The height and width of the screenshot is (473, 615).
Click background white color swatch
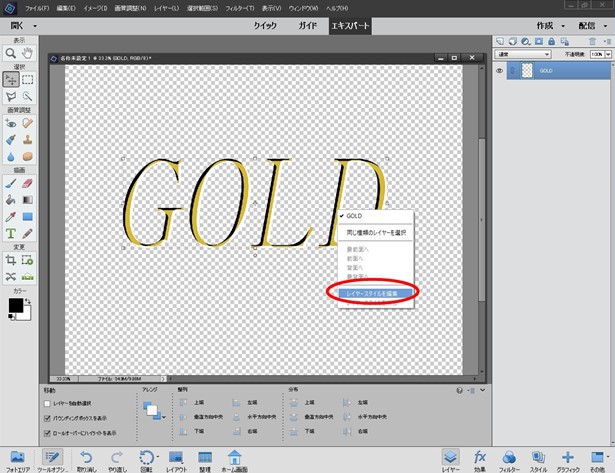pyautogui.click(x=25, y=315)
